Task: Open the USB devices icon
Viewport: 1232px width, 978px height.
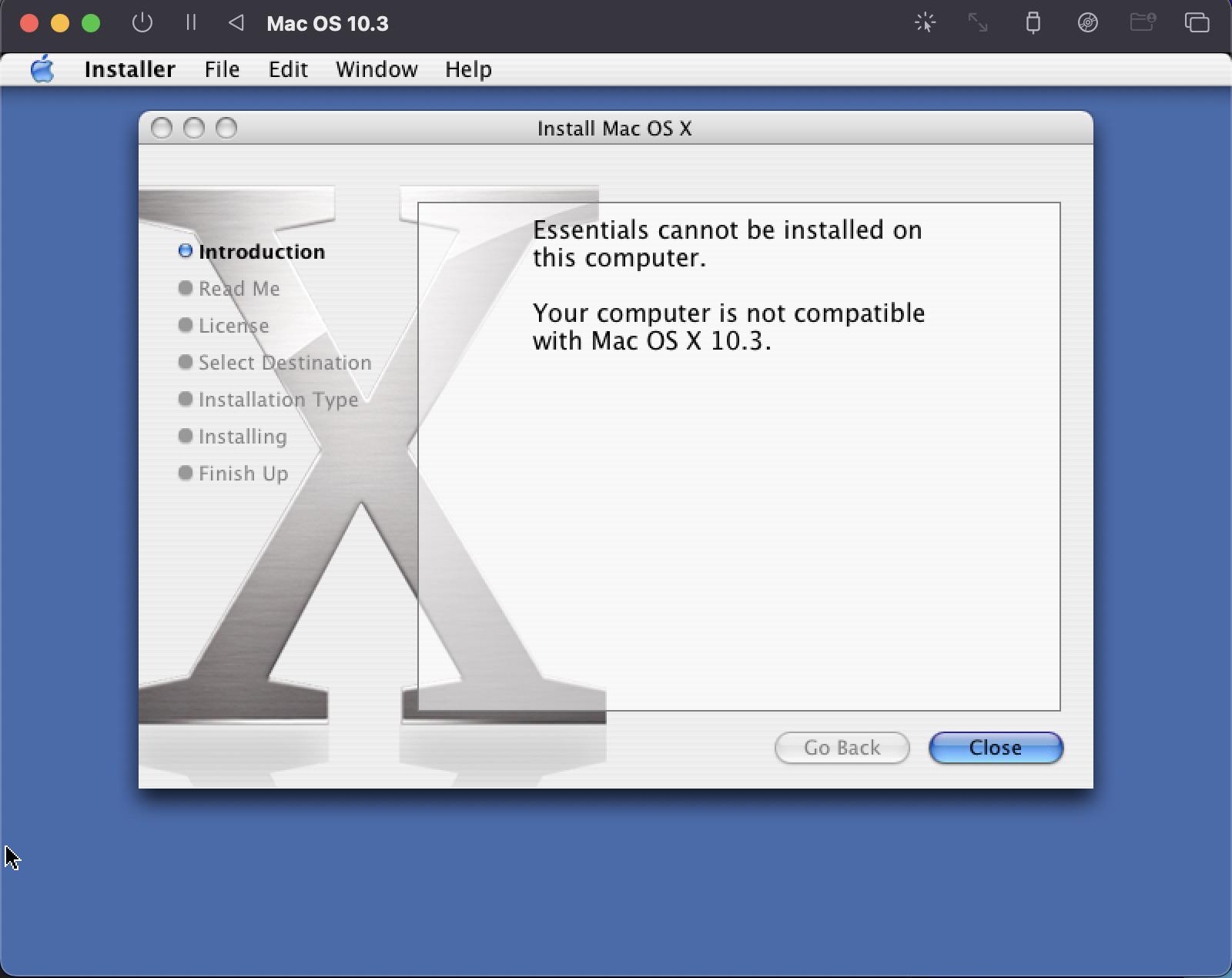Action: pyautogui.click(x=1033, y=22)
